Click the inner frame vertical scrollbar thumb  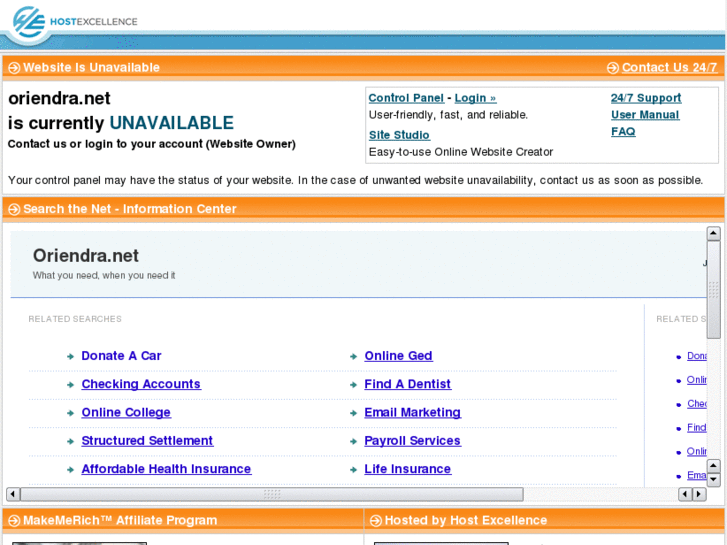[713, 290]
